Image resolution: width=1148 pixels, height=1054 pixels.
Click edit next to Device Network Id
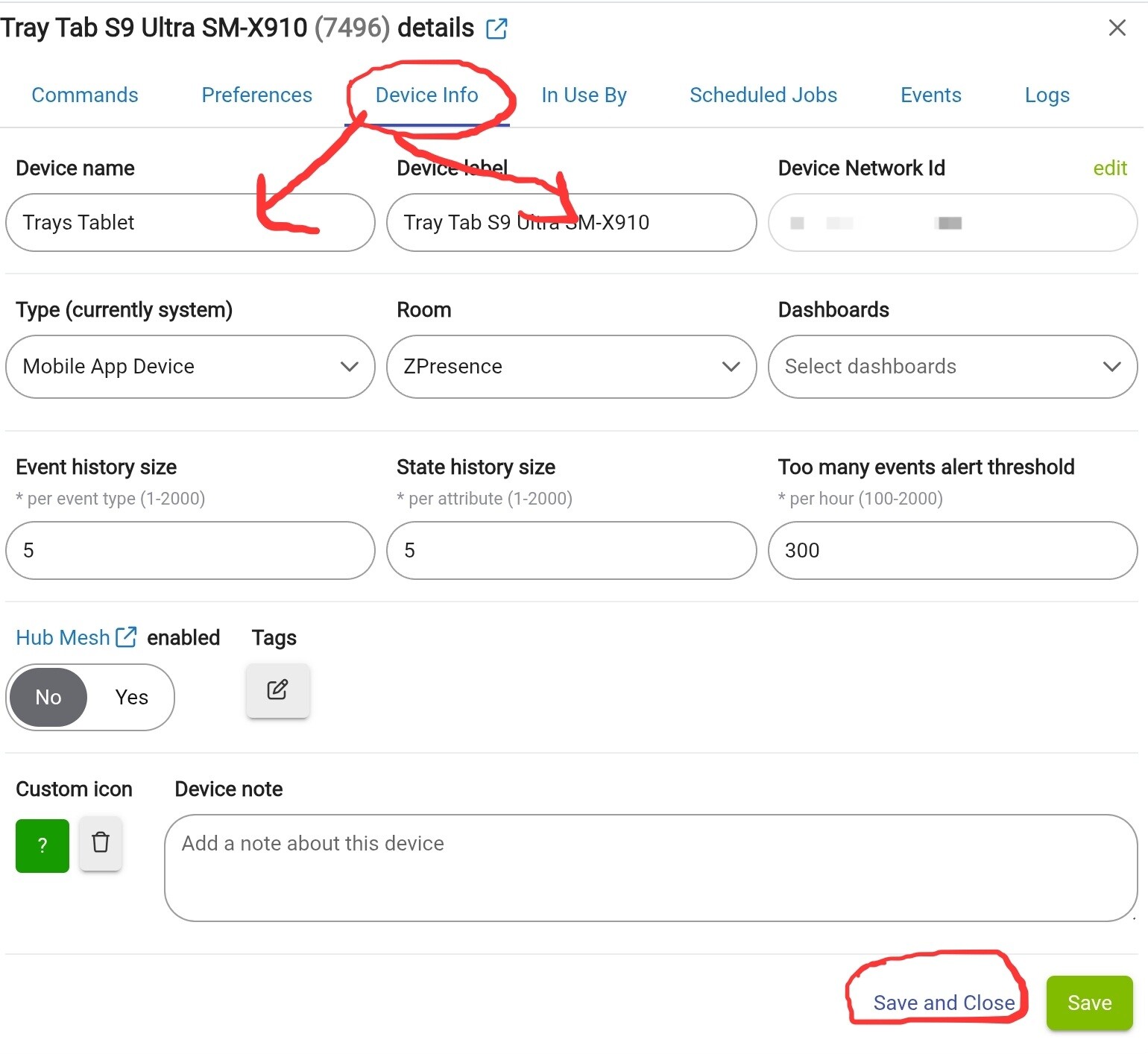1109,168
